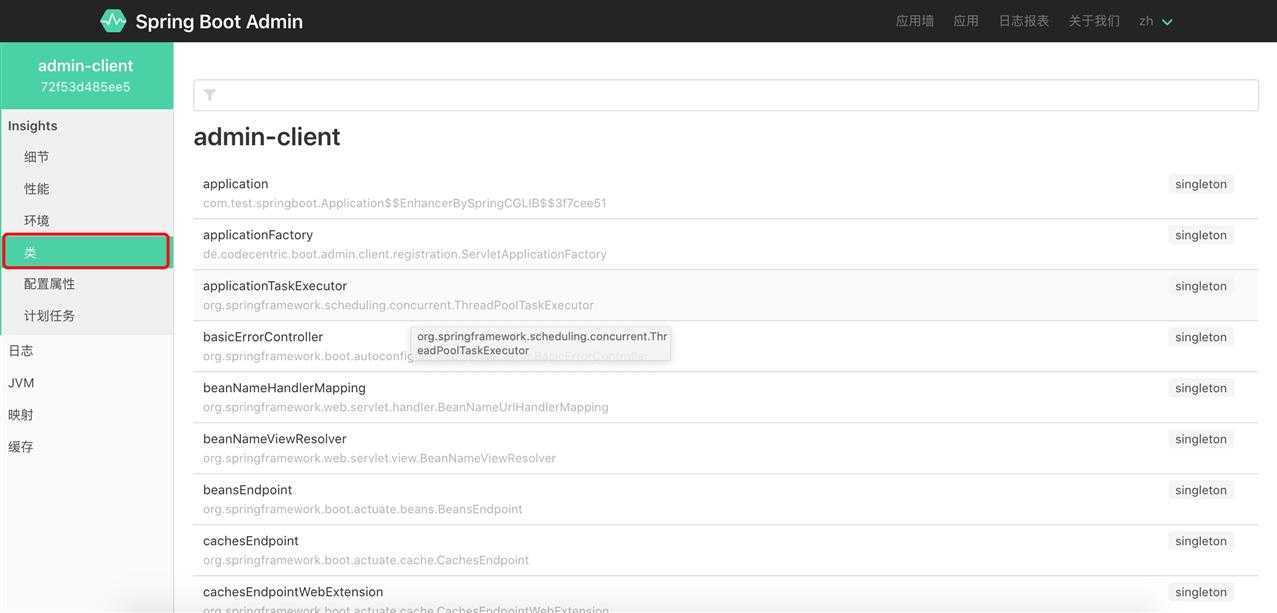Select 性能 in the sidebar
The image size is (1277, 613).
click(x=37, y=189)
